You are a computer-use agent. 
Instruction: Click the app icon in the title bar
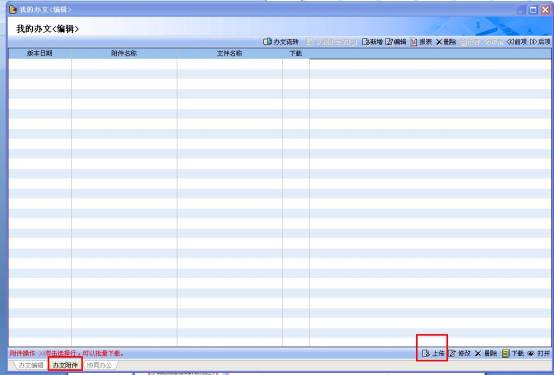13,9
